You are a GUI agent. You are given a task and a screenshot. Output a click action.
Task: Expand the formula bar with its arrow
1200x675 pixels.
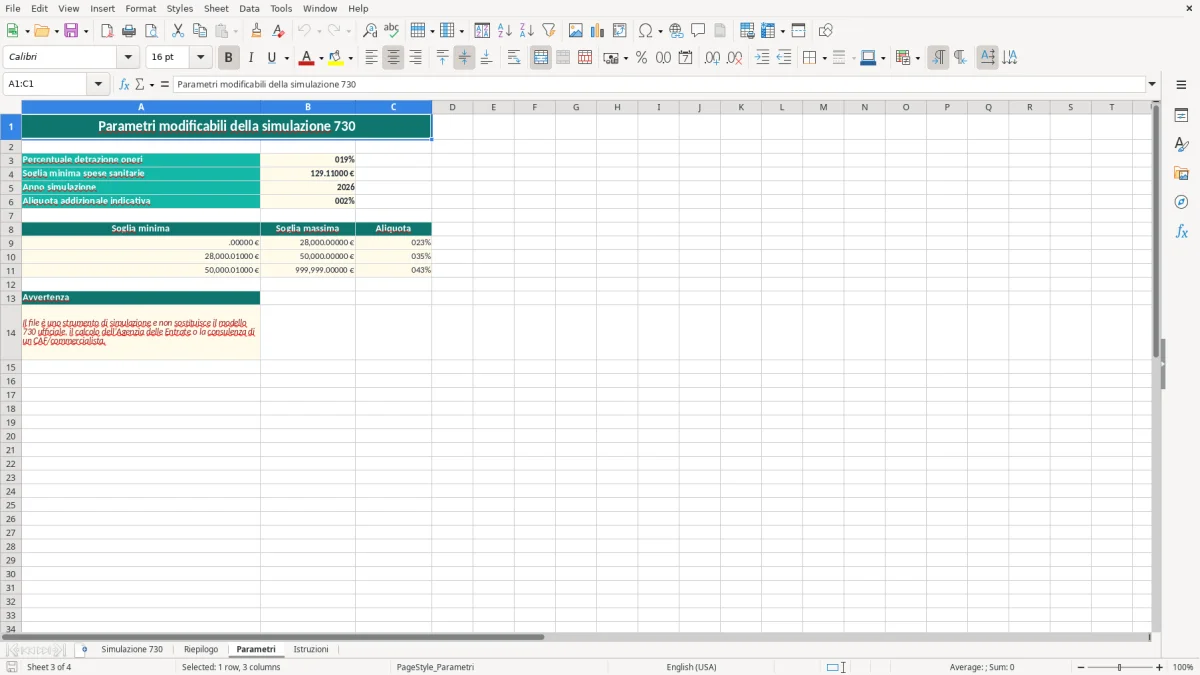coord(1152,84)
